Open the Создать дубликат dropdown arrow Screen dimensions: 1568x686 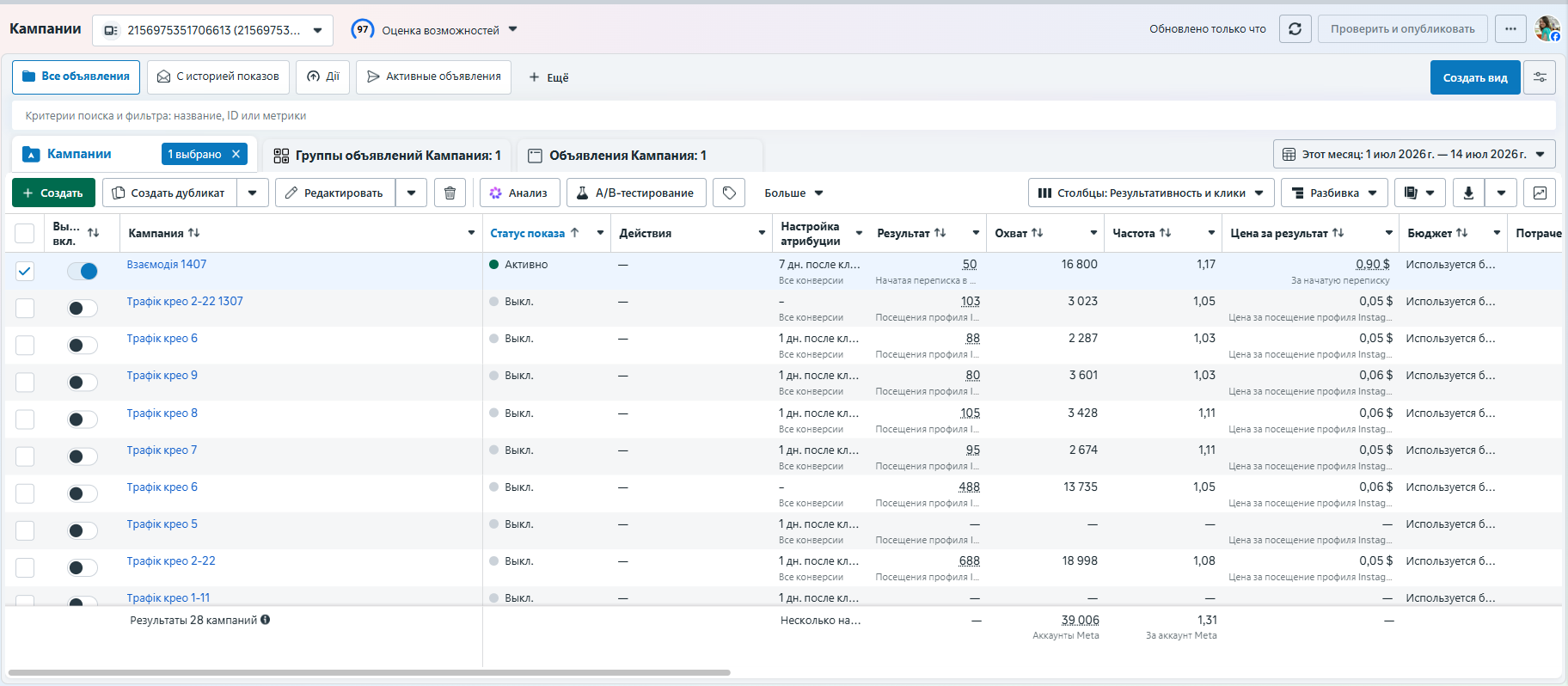pyautogui.click(x=253, y=193)
